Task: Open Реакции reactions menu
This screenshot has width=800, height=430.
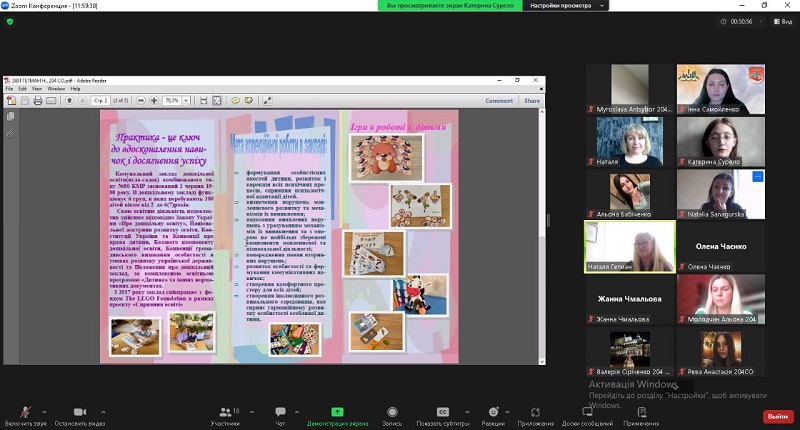Action: pyautogui.click(x=492, y=413)
